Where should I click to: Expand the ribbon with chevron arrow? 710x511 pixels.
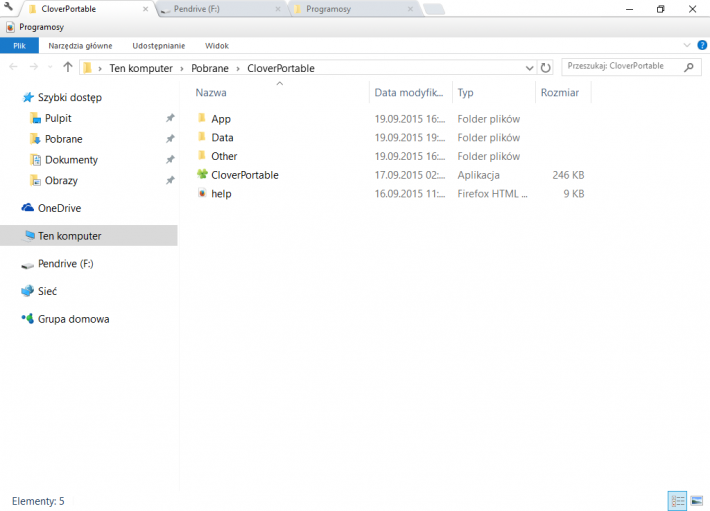tap(686, 45)
